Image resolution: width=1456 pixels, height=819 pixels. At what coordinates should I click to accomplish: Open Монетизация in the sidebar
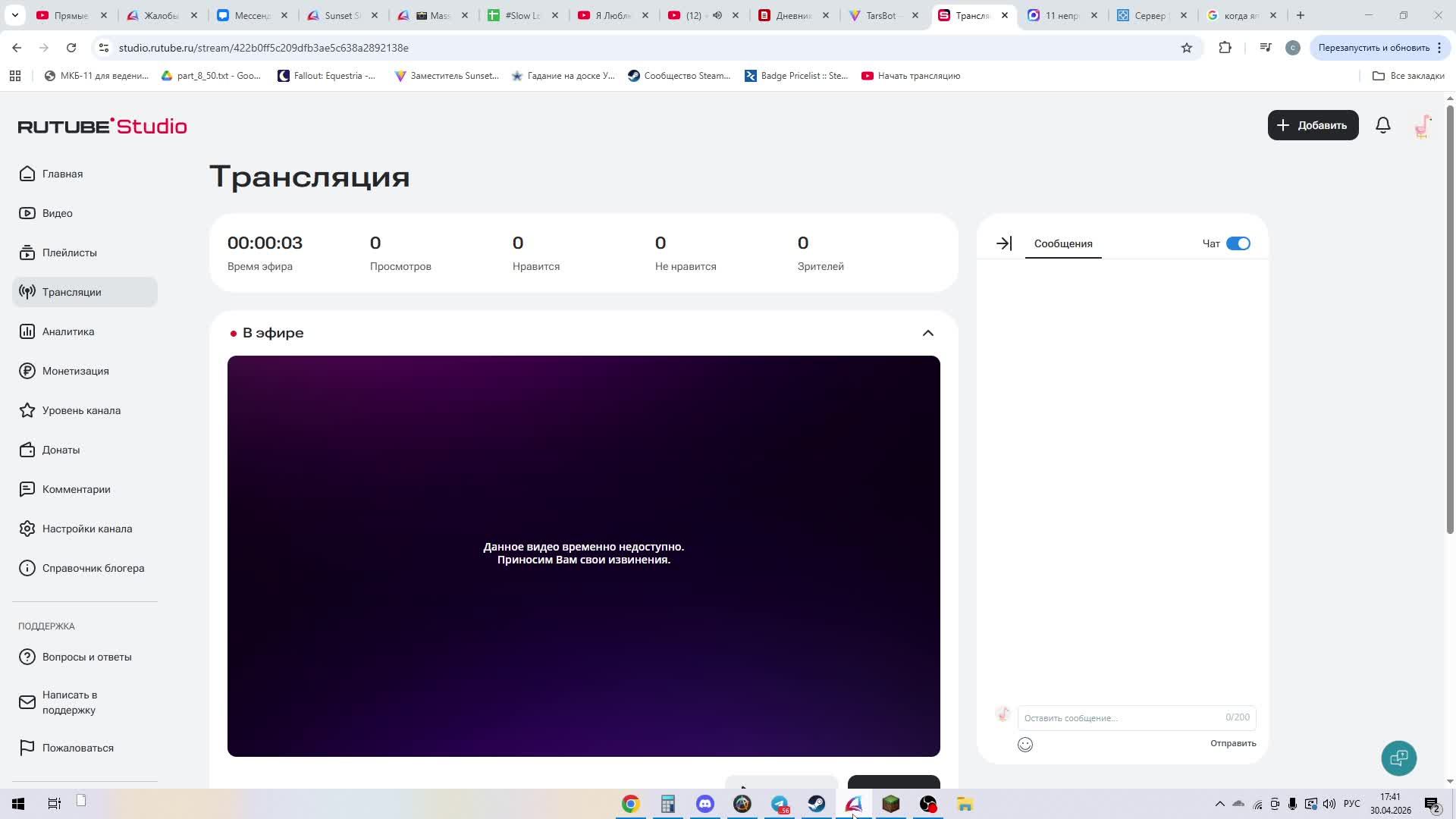pos(75,371)
